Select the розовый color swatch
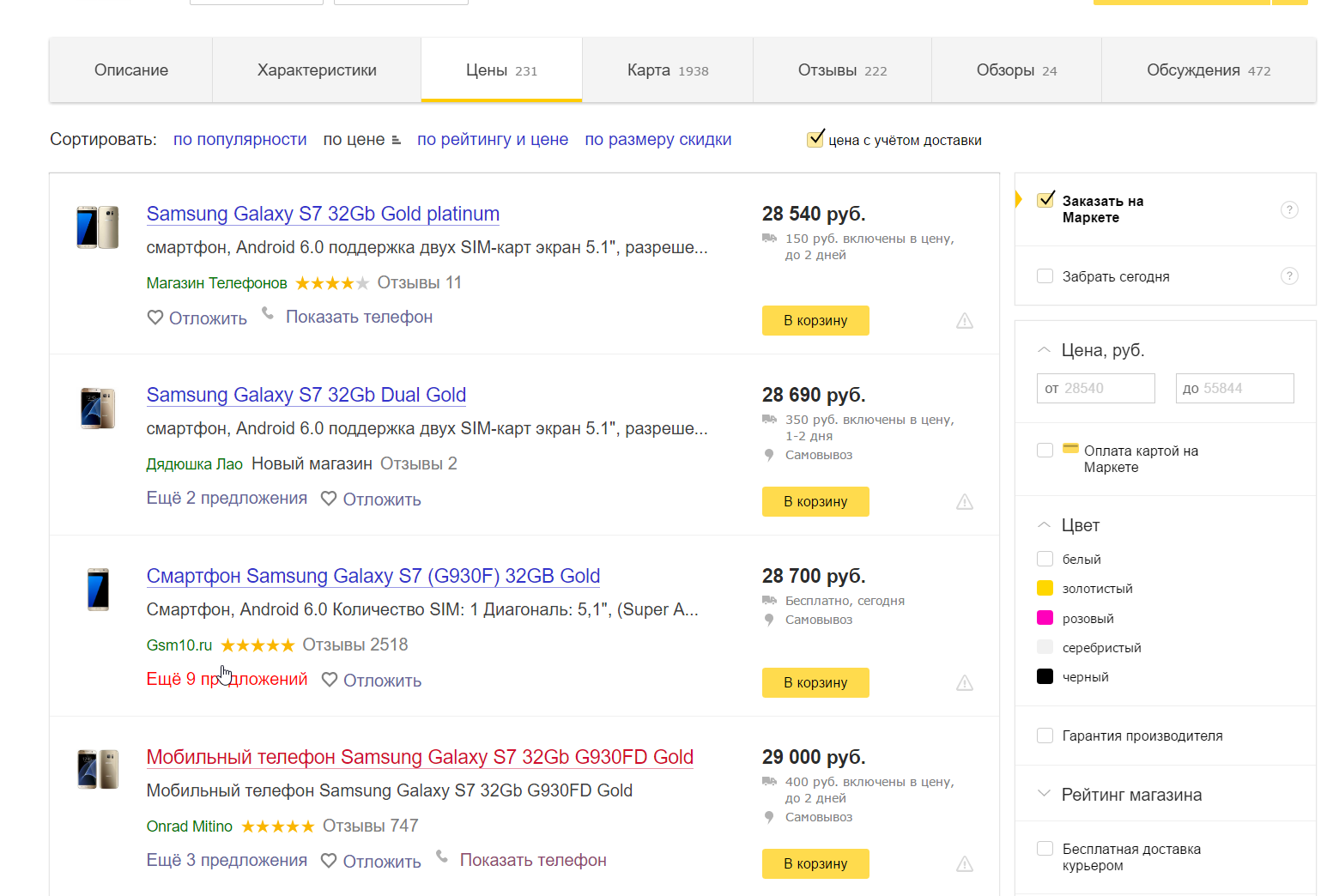 point(1045,618)
